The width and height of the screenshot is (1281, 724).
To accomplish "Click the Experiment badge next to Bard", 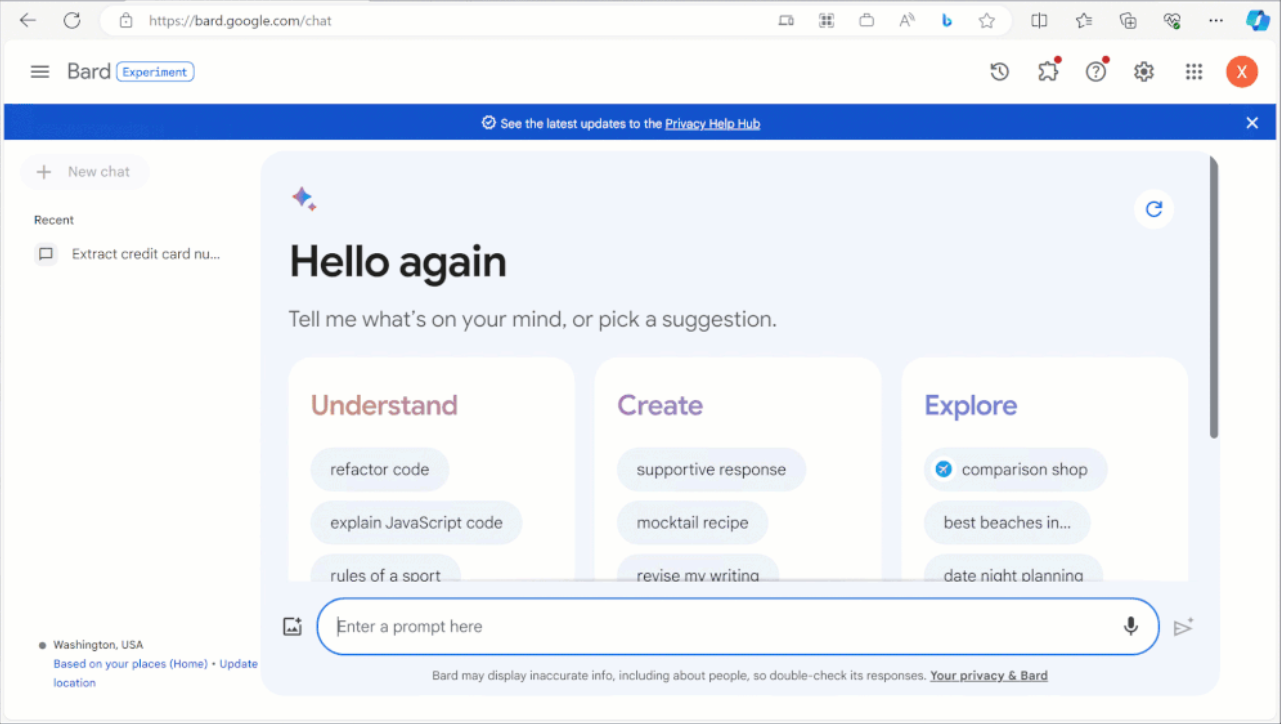I will [155, 72].
